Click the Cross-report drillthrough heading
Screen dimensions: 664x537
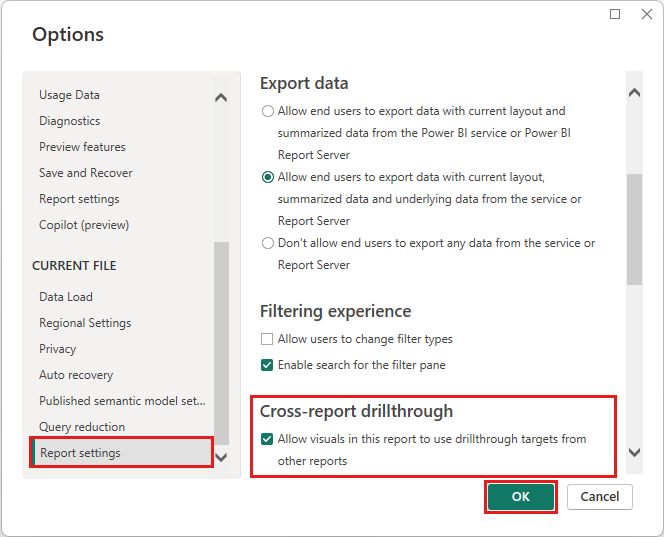356,412
